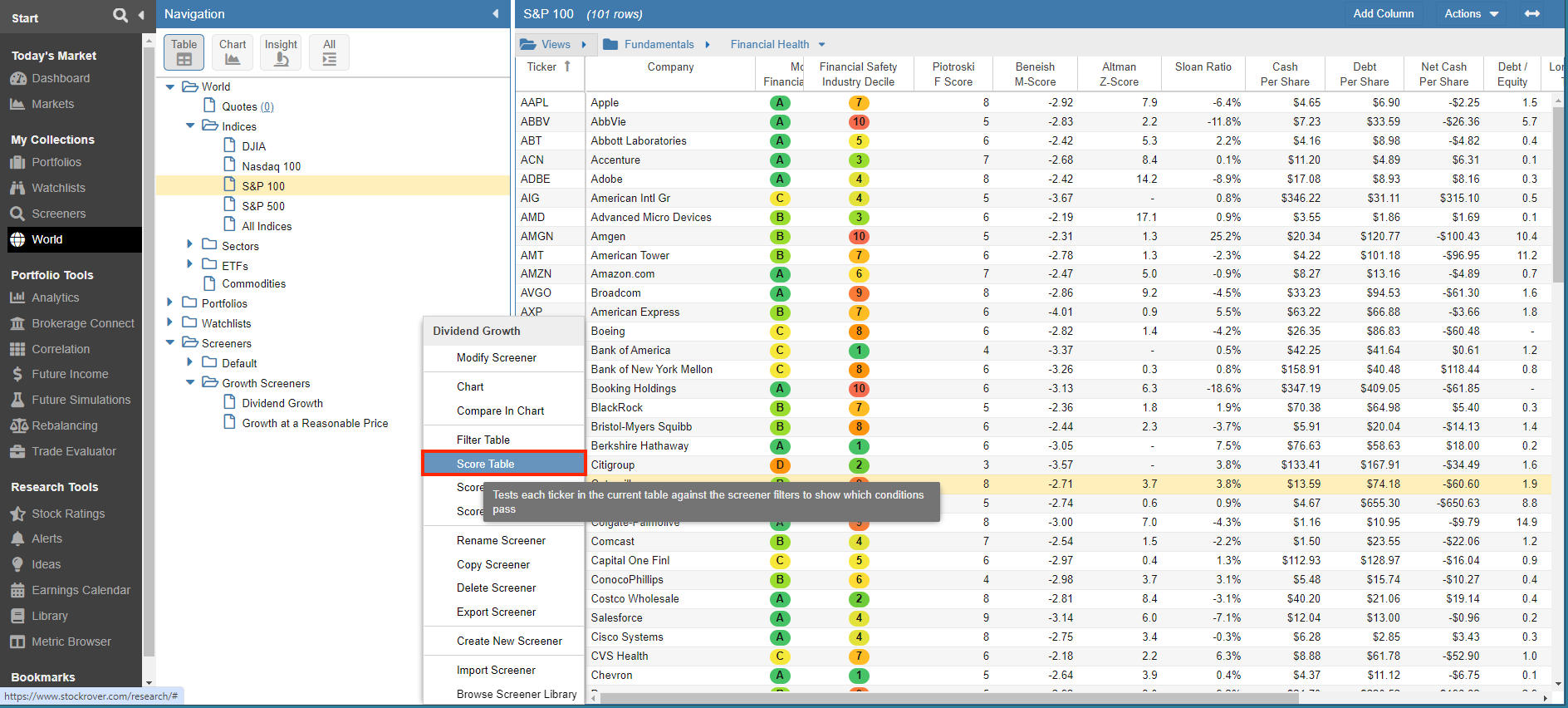The width and height of the screenshot is (1568, 708).
Task: Open Brokerage Connect tool
Action: tap(82, 323)
